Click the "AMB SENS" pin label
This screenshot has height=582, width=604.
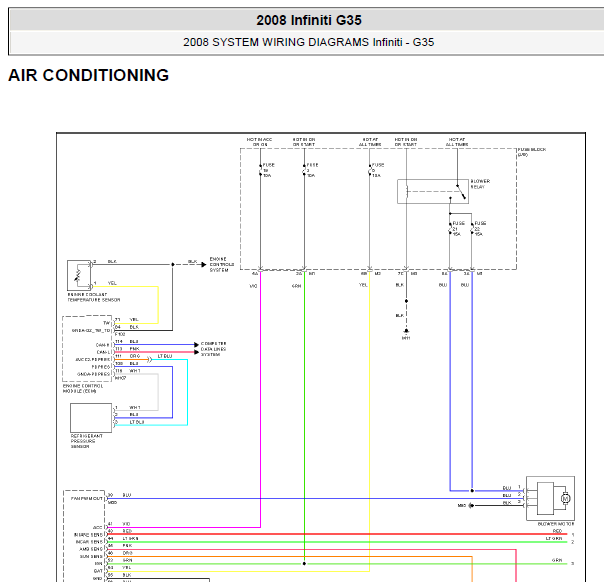(91, 549)
